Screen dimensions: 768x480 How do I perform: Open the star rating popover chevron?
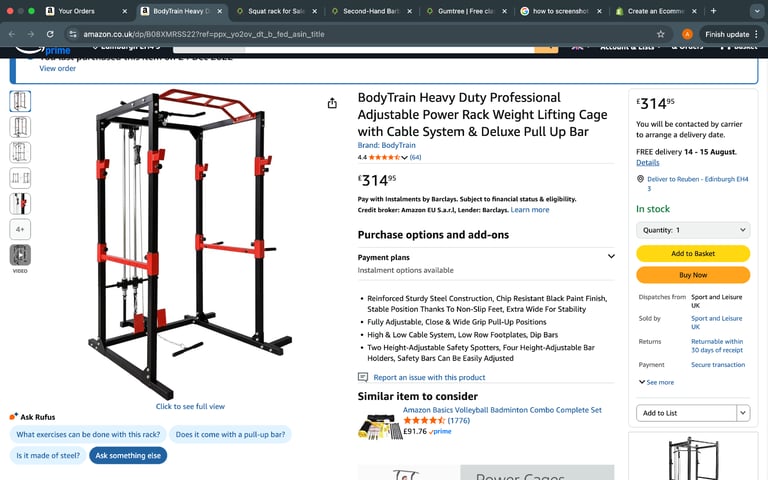pyautogui.click(x=404, y=157)
